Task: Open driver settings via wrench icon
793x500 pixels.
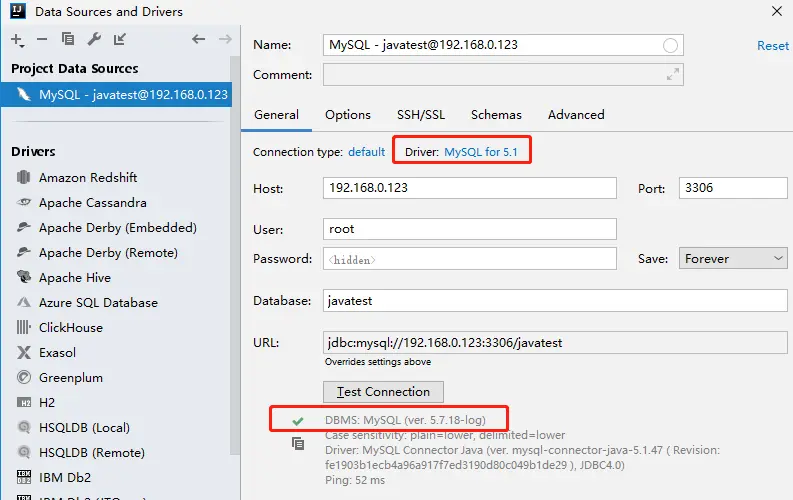Action: pos(94,40)
